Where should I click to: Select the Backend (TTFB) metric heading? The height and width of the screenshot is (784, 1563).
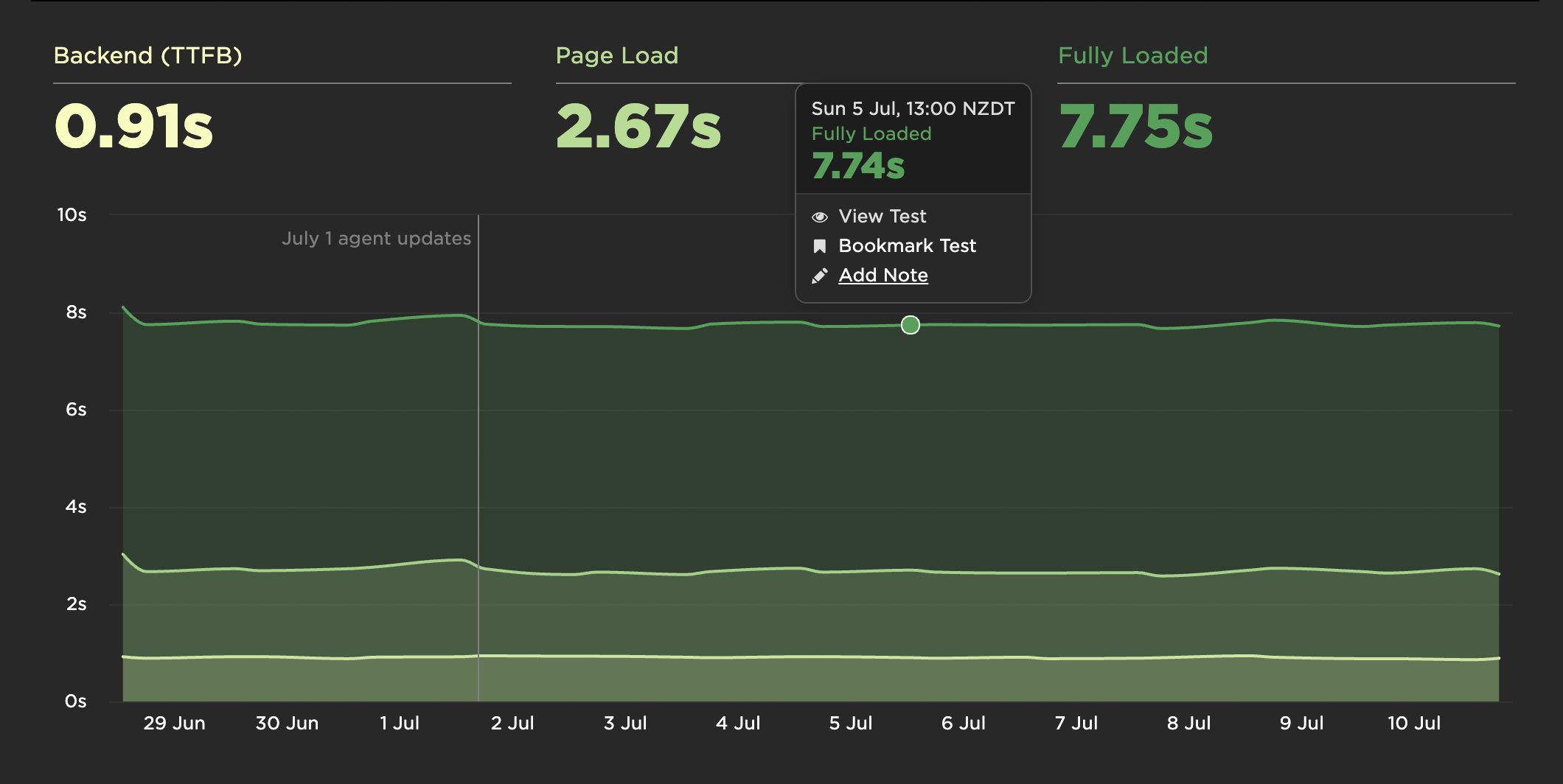pyautogui.click(x=148, y=55)
